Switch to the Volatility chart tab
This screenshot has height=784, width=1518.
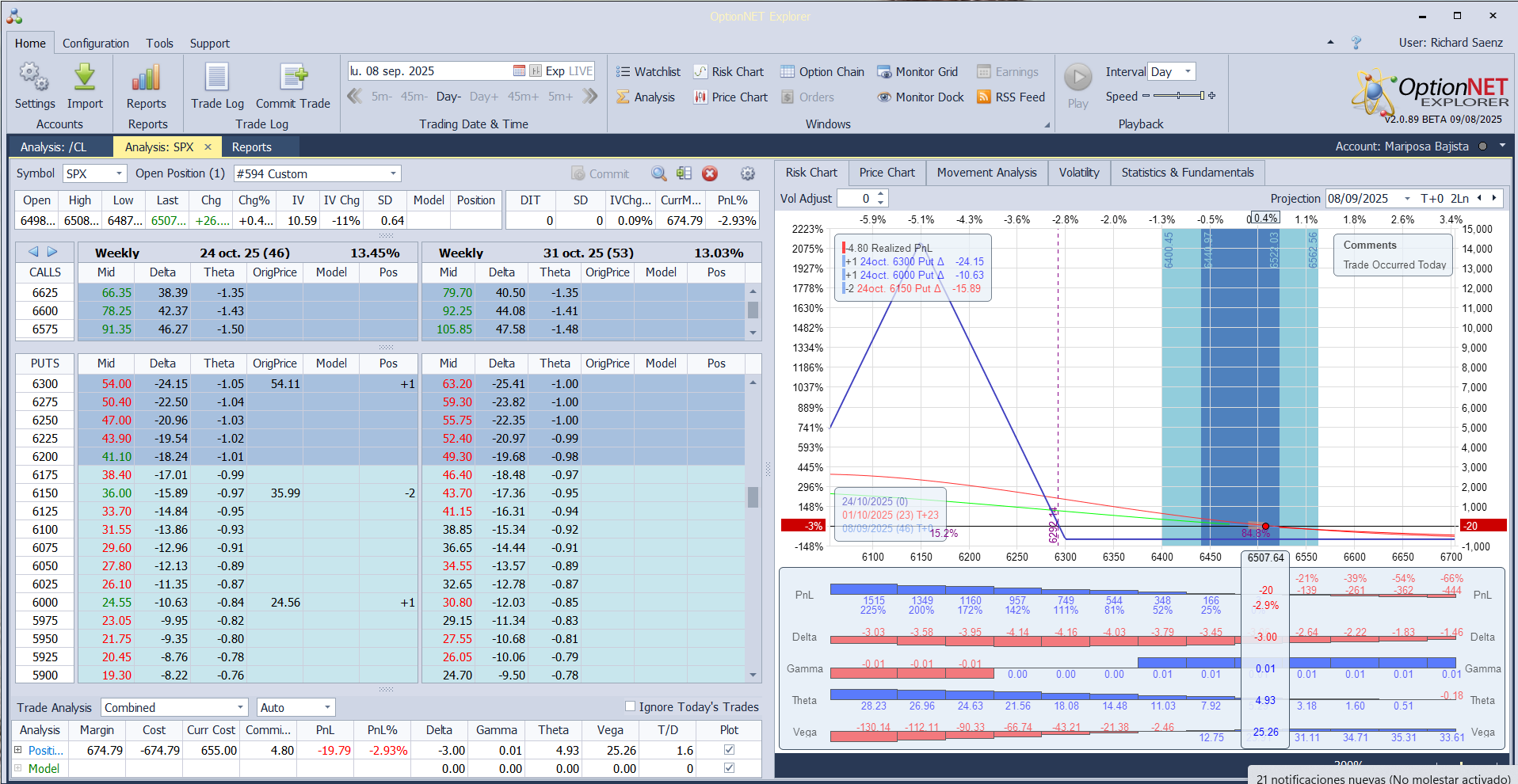(1079, 173)
